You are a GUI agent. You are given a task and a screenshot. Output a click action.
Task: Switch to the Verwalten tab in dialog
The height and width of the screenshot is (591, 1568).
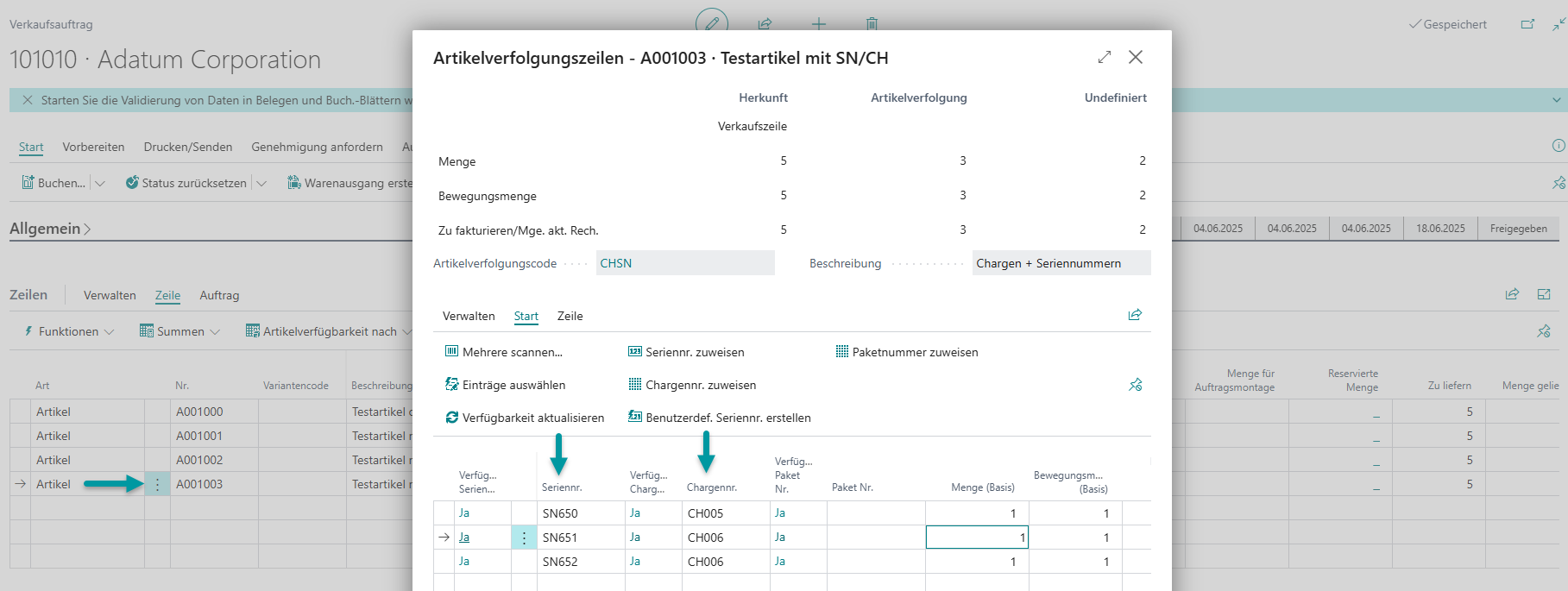click(x=469, y=316)
